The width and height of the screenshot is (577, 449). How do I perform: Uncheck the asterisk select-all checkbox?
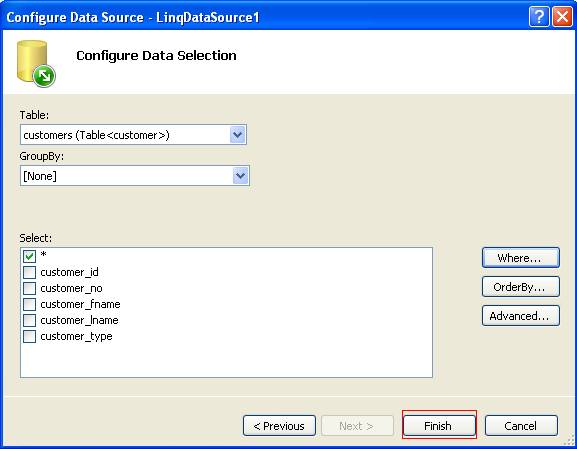(29, 256)
